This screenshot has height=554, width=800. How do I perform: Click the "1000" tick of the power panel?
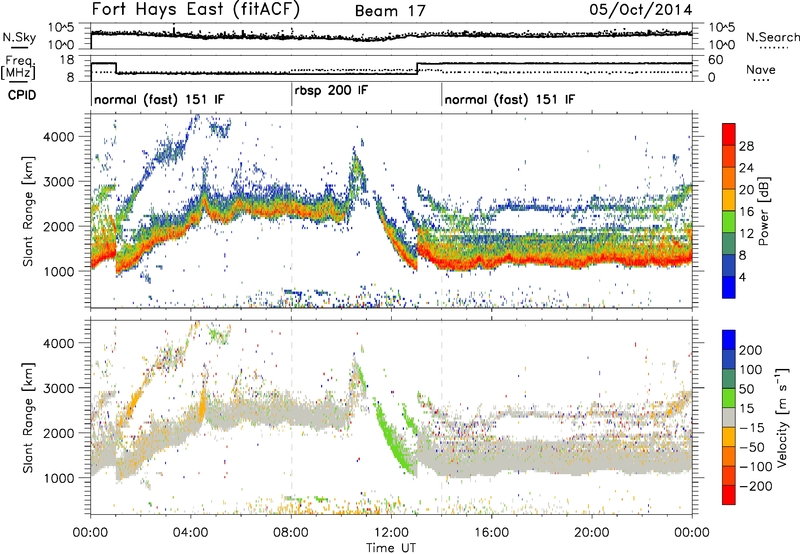pyautogui.click(x=58, y=271)
